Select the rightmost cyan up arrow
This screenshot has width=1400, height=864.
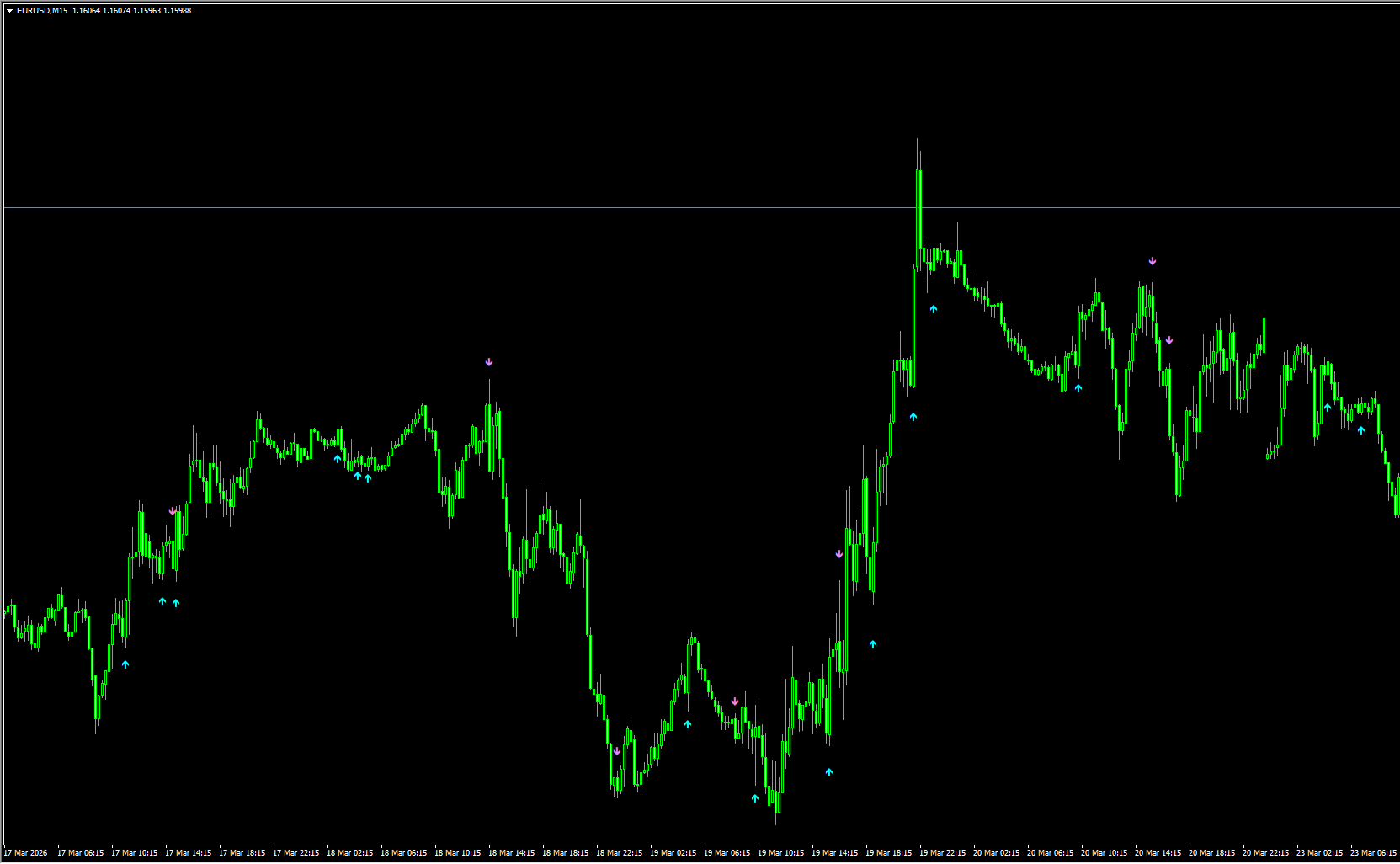[1361, 430]
